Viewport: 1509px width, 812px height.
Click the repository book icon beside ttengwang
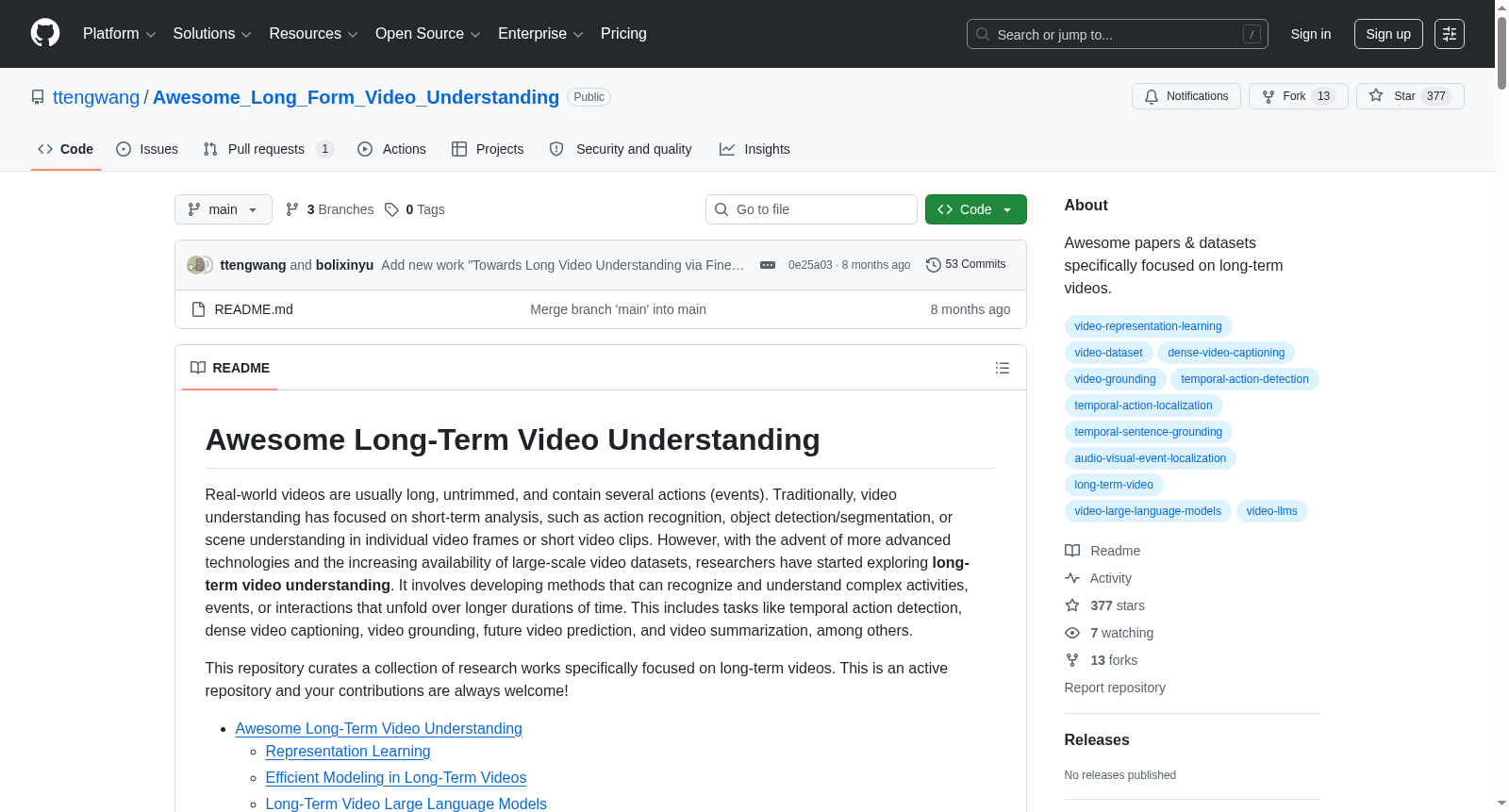[x=38, y=97]
